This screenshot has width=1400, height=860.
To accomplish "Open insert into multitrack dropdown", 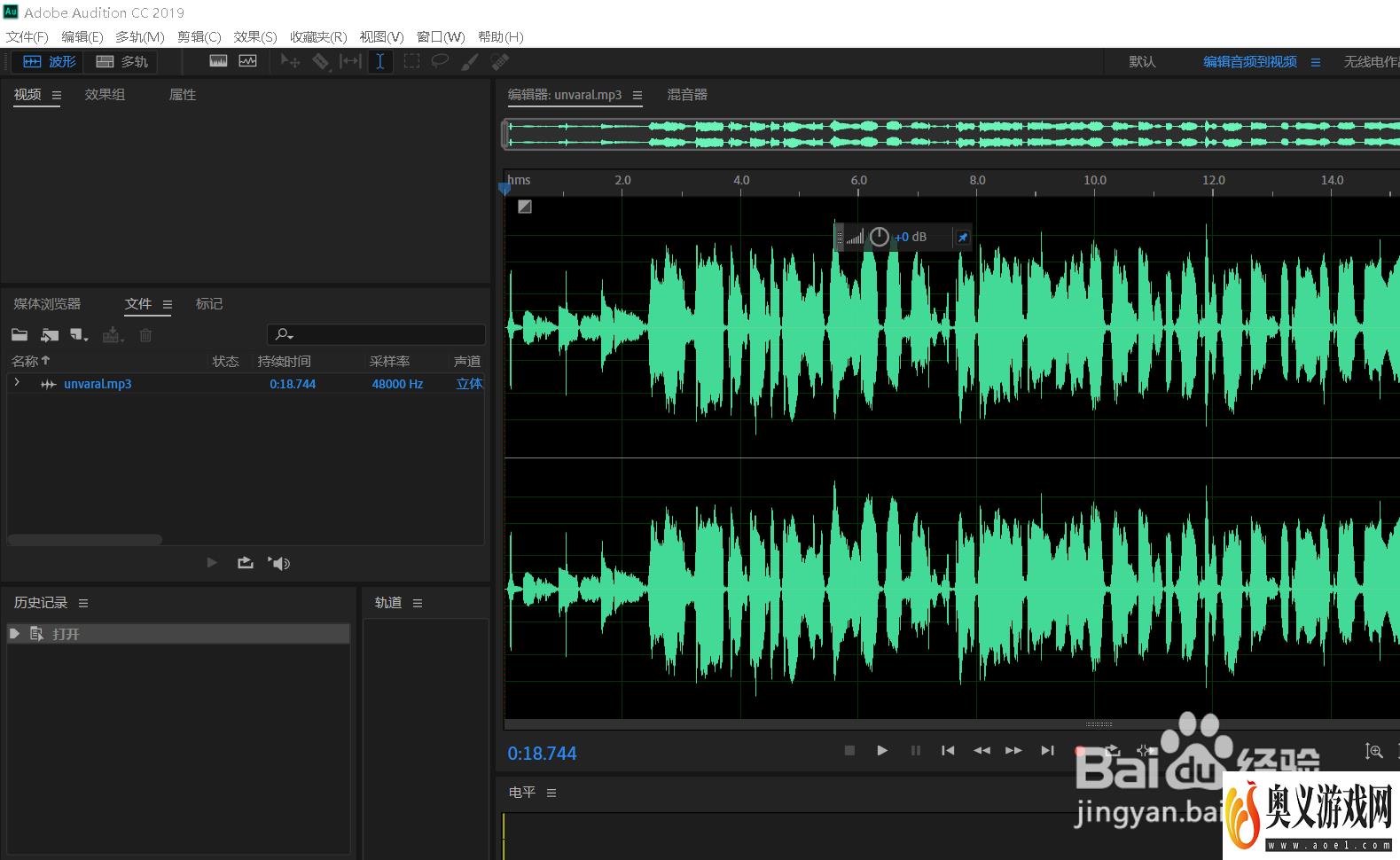I will [x=113, y=335].
